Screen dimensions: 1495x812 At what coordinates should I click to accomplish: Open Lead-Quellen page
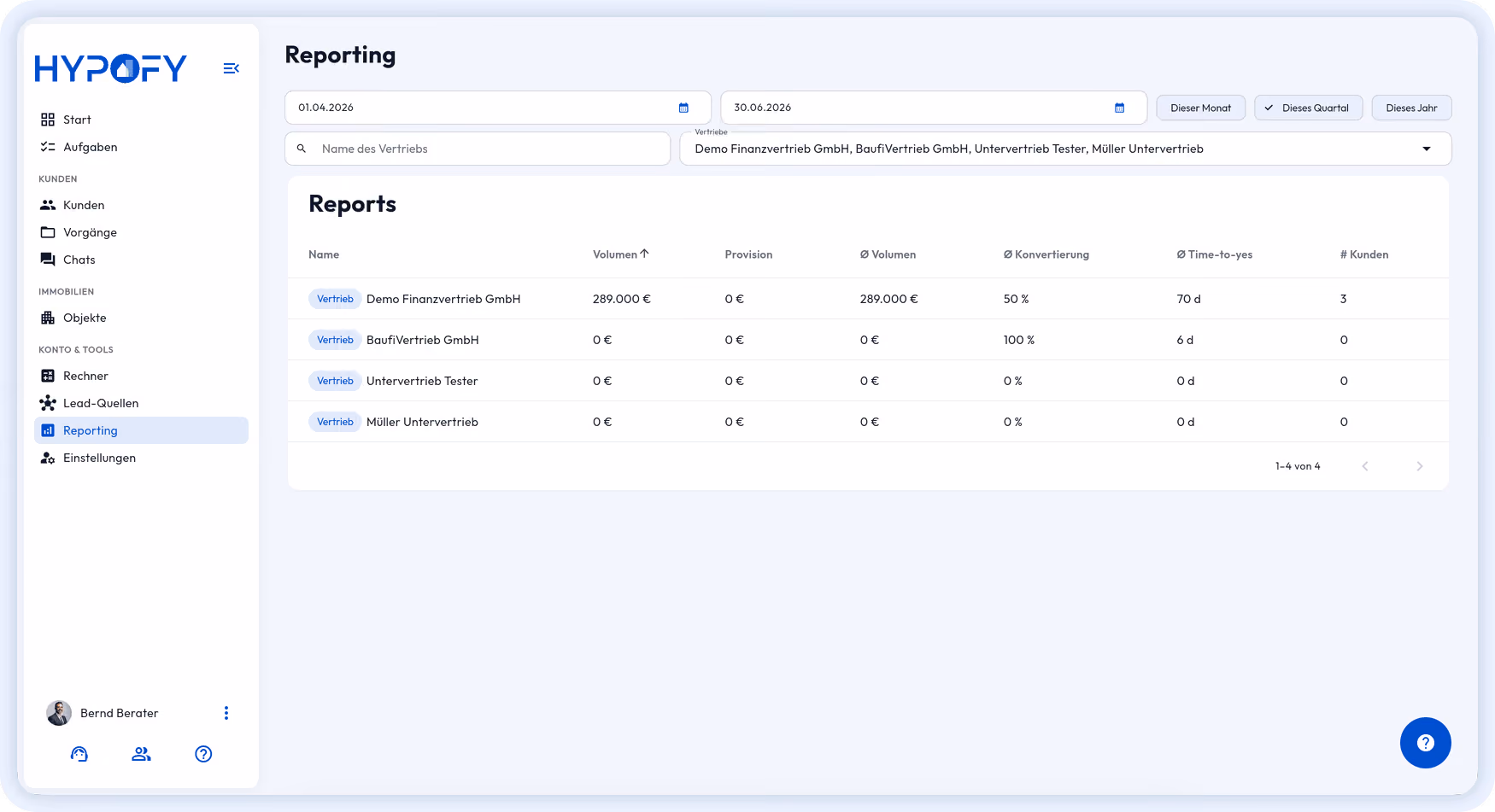coord(141,403)
